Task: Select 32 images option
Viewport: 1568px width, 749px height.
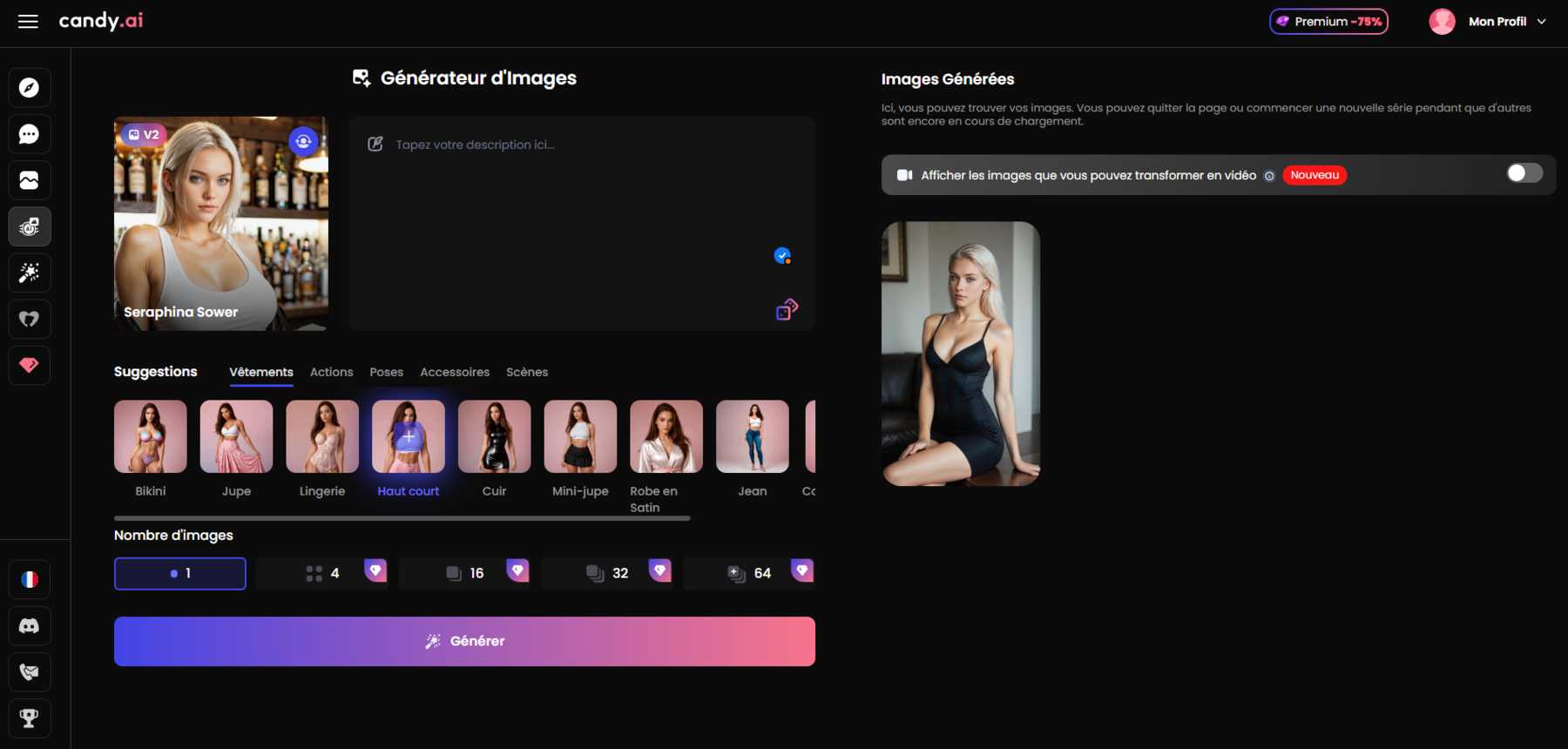Action: [x=607, y=573]
